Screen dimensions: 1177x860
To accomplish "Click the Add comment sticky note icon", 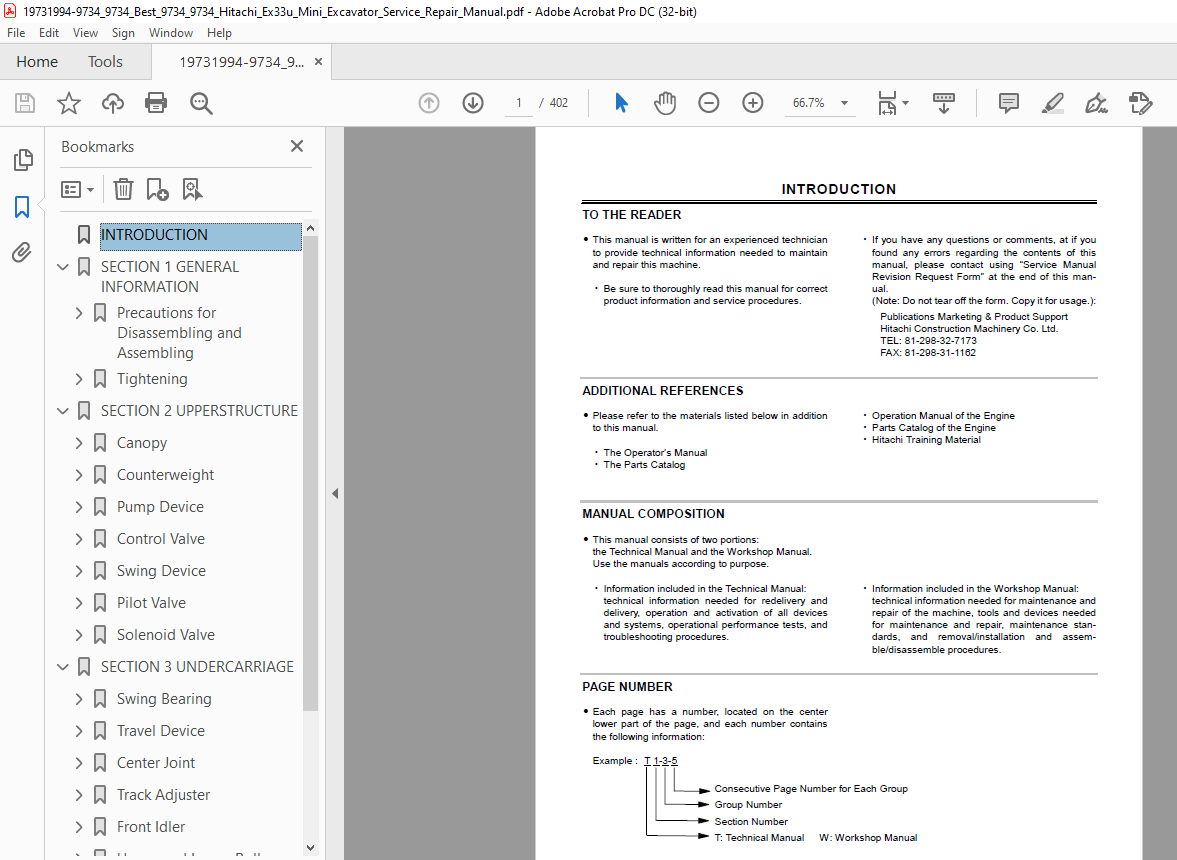I will click(x=1009, y=103).
